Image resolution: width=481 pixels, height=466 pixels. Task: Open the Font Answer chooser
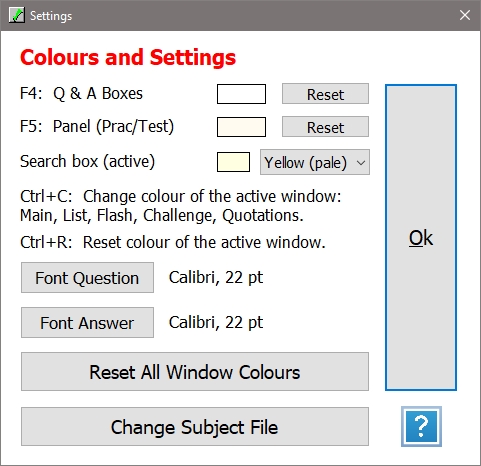point(87,323)
